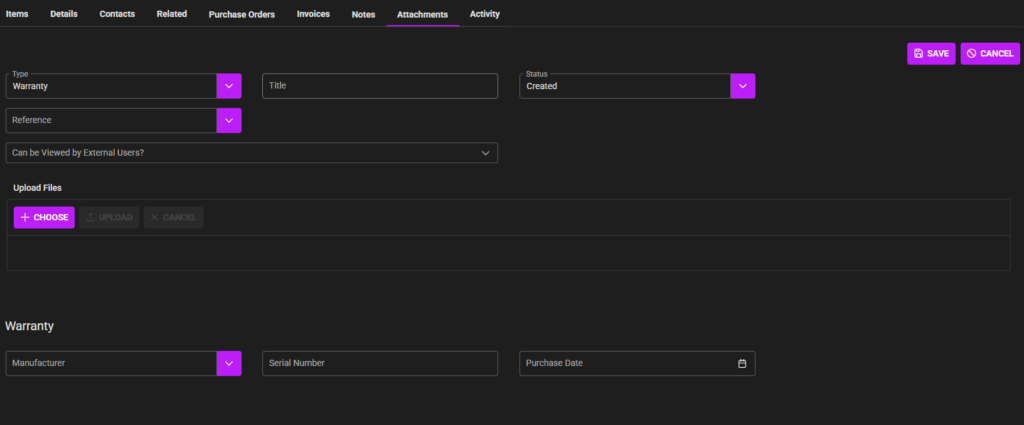Open the Manufacturer dropdown arrow
The image size is (1024, 425).
click(229, 363)
